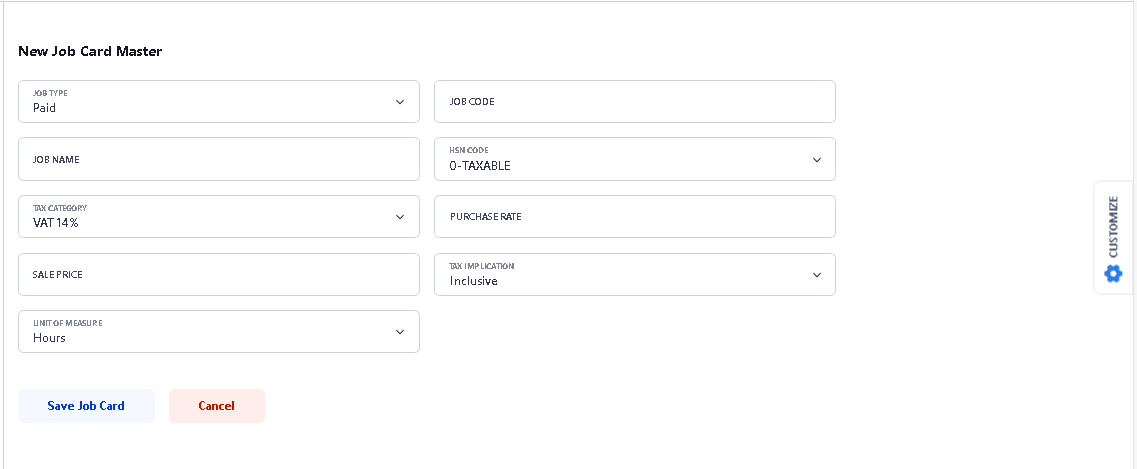This screenshot has height=469, width=1137.
Task: Focus the Purchase Rate input
Action: pos(634,217)
